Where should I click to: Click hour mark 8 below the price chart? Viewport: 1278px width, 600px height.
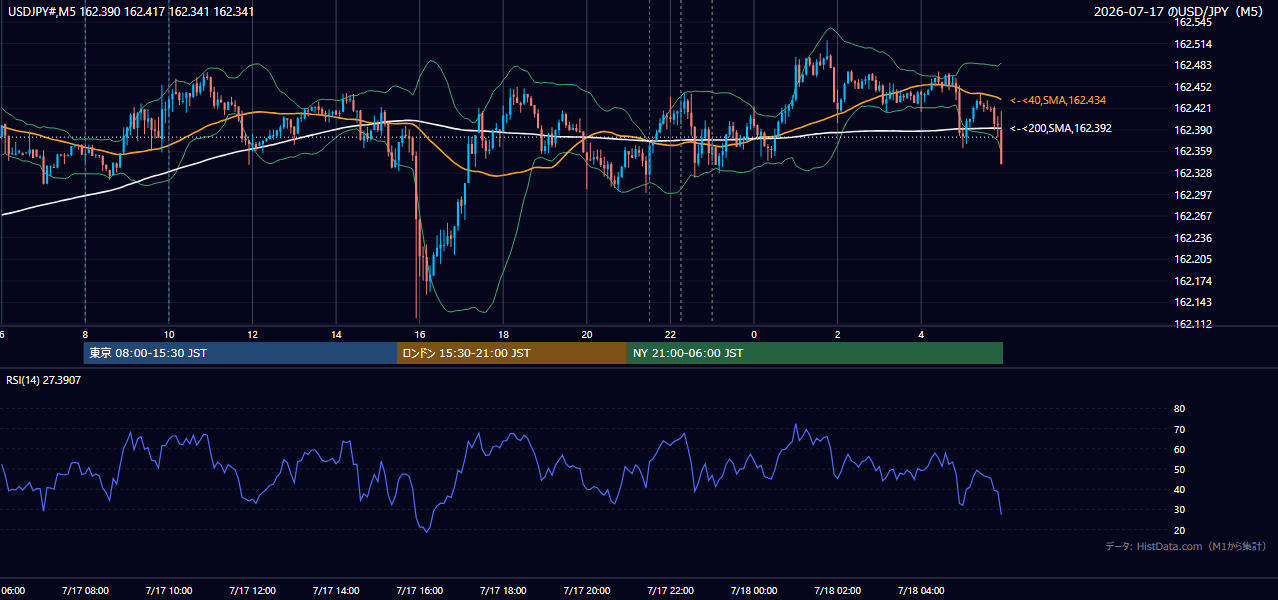click(85, 335)
